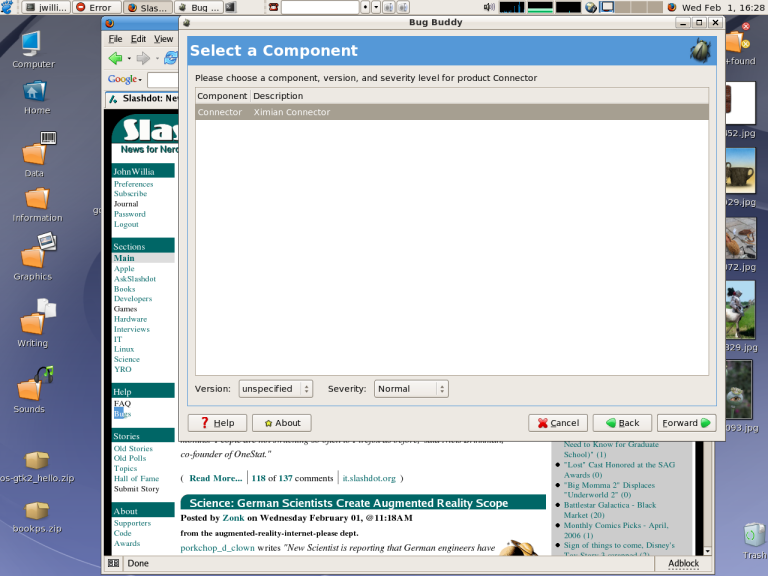
Task: Click the red telephone icon in panel
Action: pyautogui.click(x=274, y=7)
